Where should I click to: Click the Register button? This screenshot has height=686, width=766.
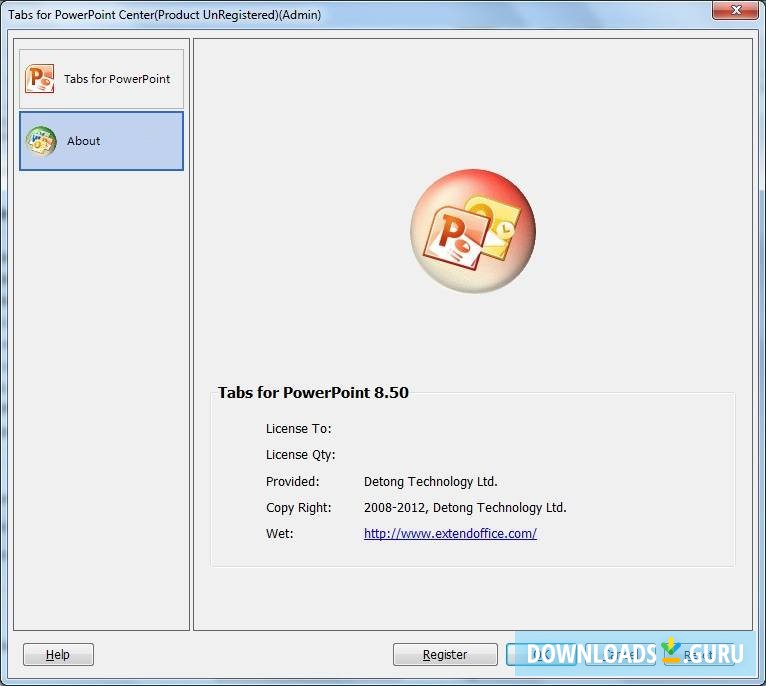tap(445, 654)
